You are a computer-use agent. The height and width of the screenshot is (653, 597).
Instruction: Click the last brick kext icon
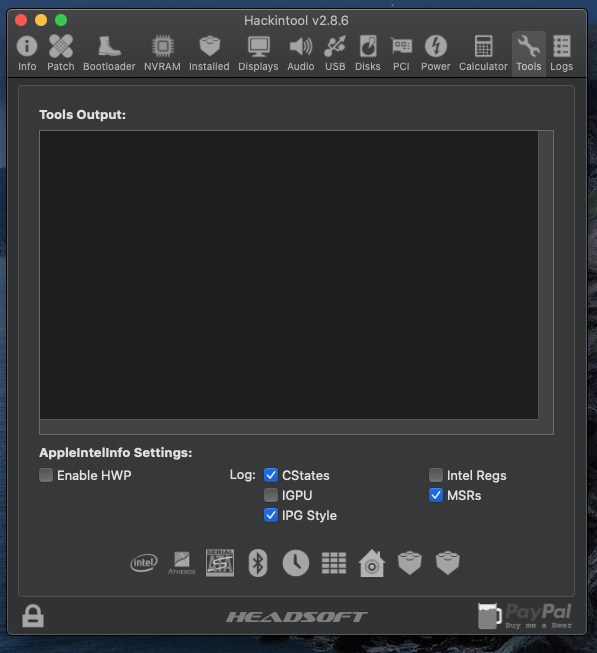coord(448,563)
